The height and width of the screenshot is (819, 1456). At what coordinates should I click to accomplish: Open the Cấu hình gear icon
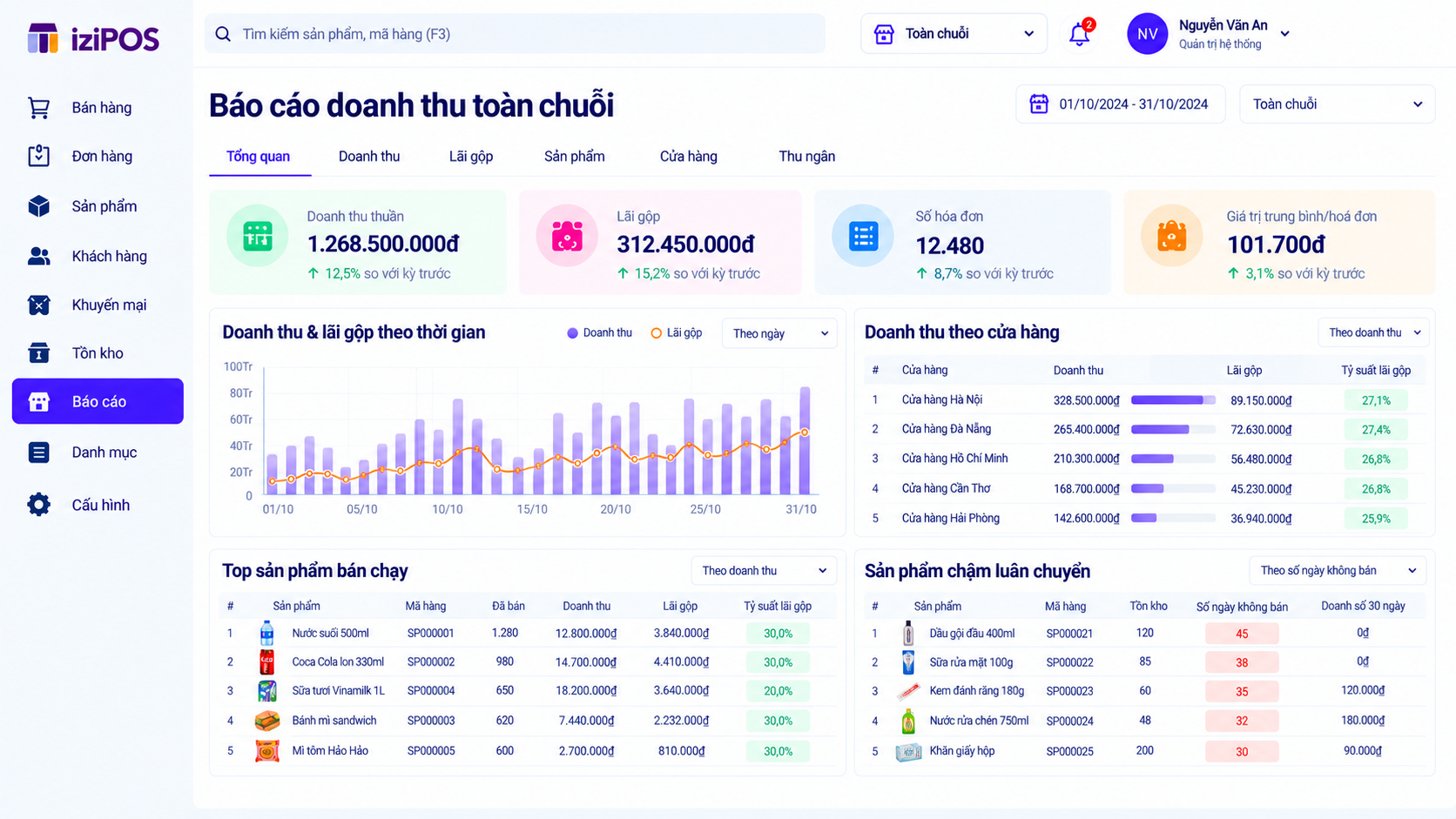[x=38, y=504]
